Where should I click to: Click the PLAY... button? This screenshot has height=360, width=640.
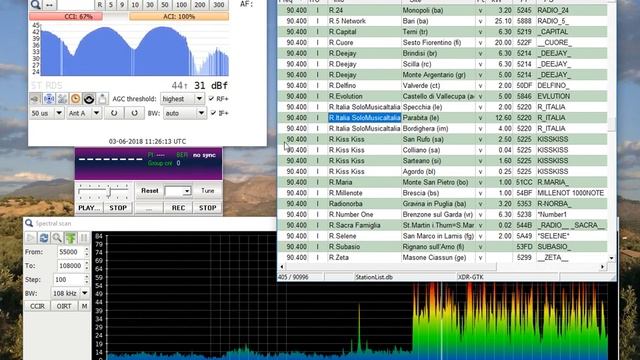[89, 208]
